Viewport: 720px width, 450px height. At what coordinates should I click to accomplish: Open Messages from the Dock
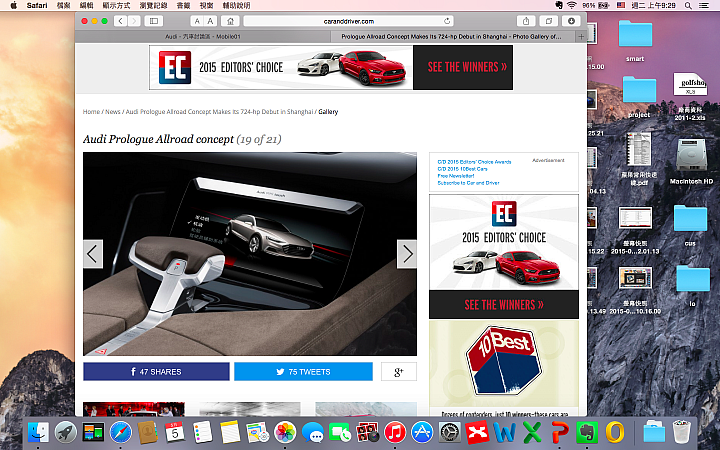pos(313,432)
